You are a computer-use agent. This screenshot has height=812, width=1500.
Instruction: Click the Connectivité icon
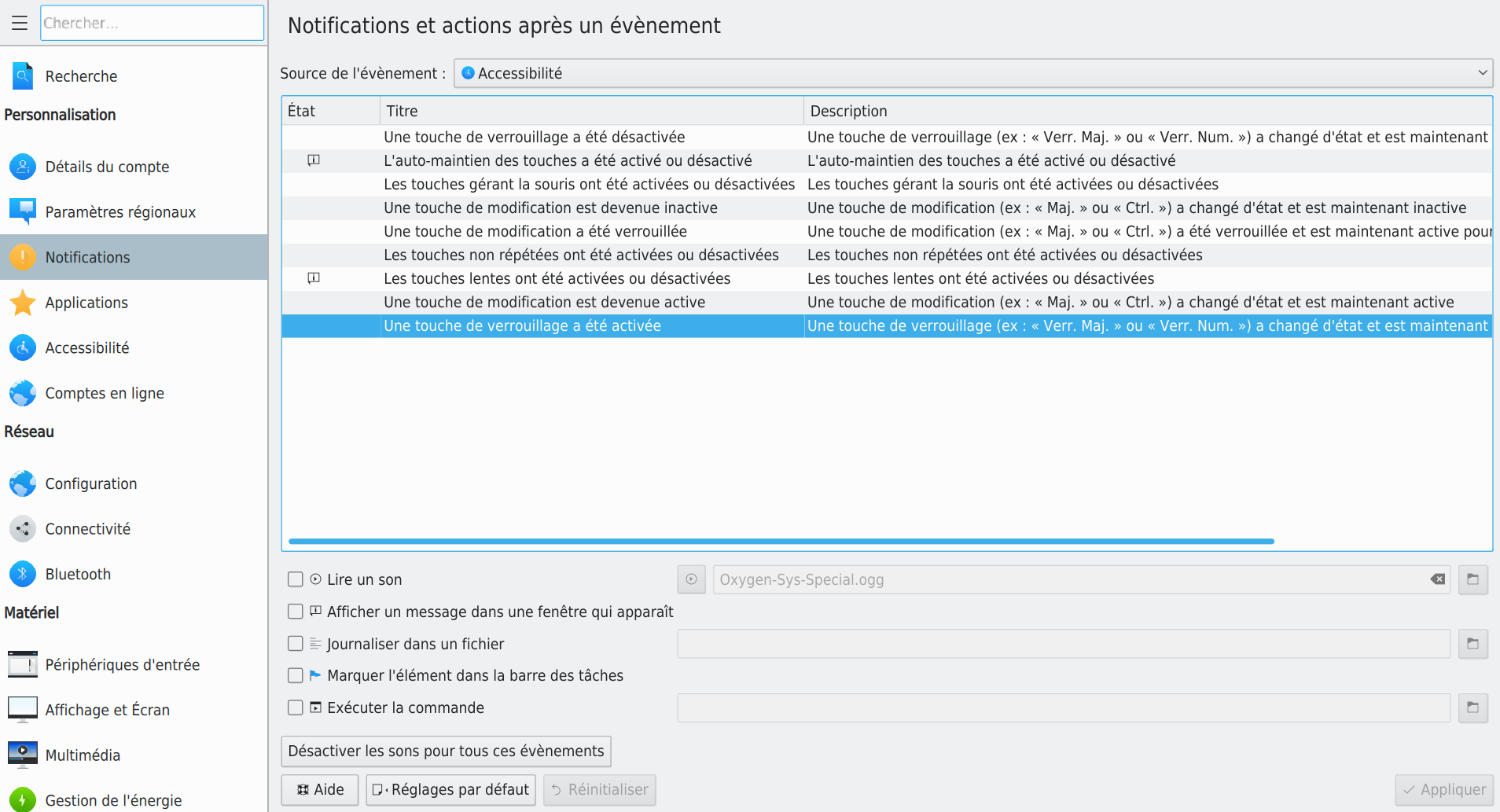pyautogui.click(x=23, y=529)
